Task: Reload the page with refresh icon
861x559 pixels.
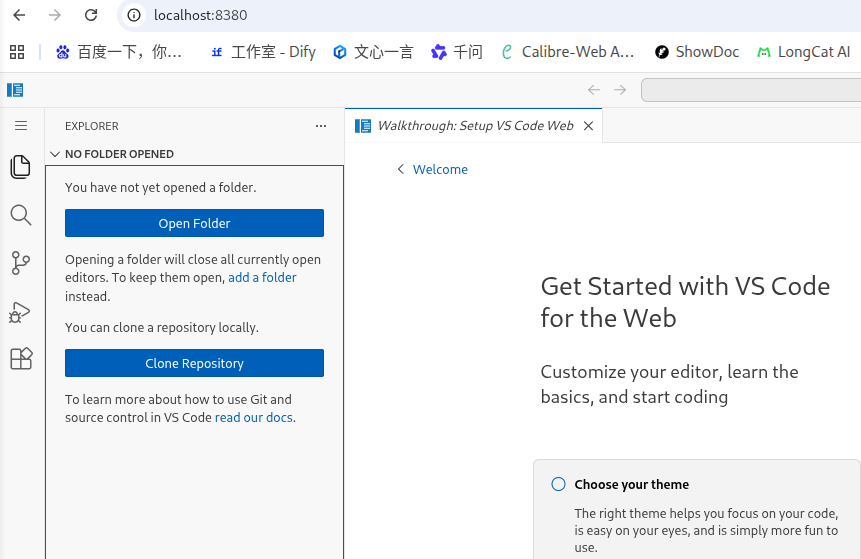Action: tap(91, 15)
